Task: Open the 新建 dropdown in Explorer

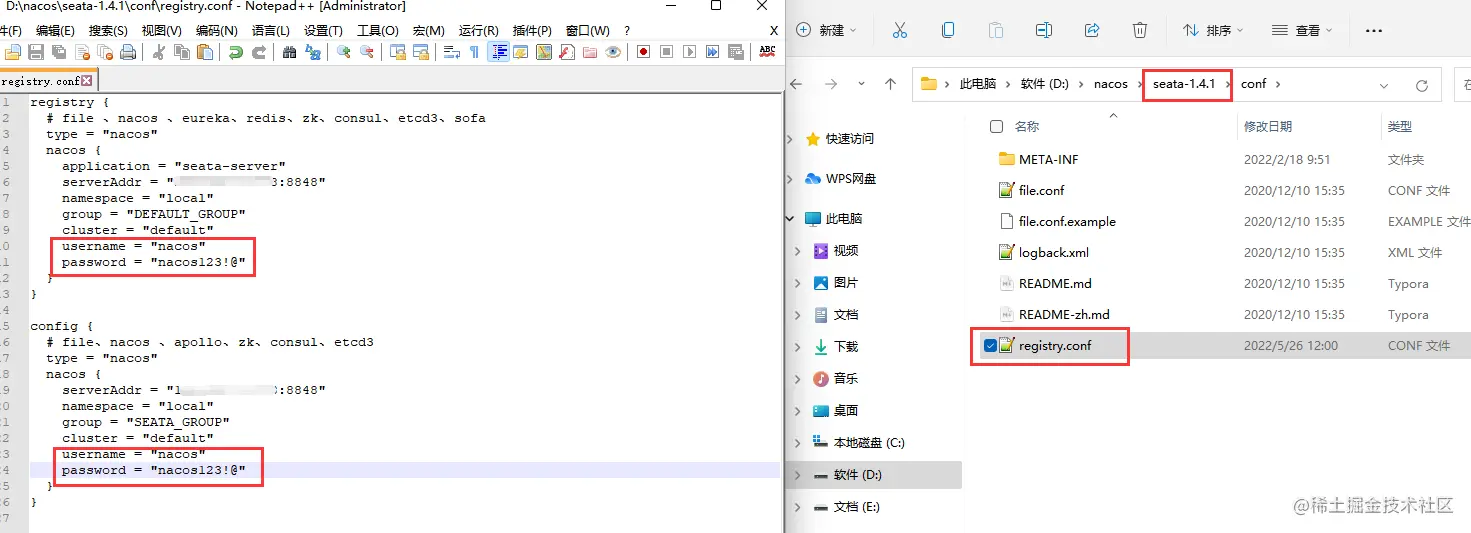Action: [826, 30]
